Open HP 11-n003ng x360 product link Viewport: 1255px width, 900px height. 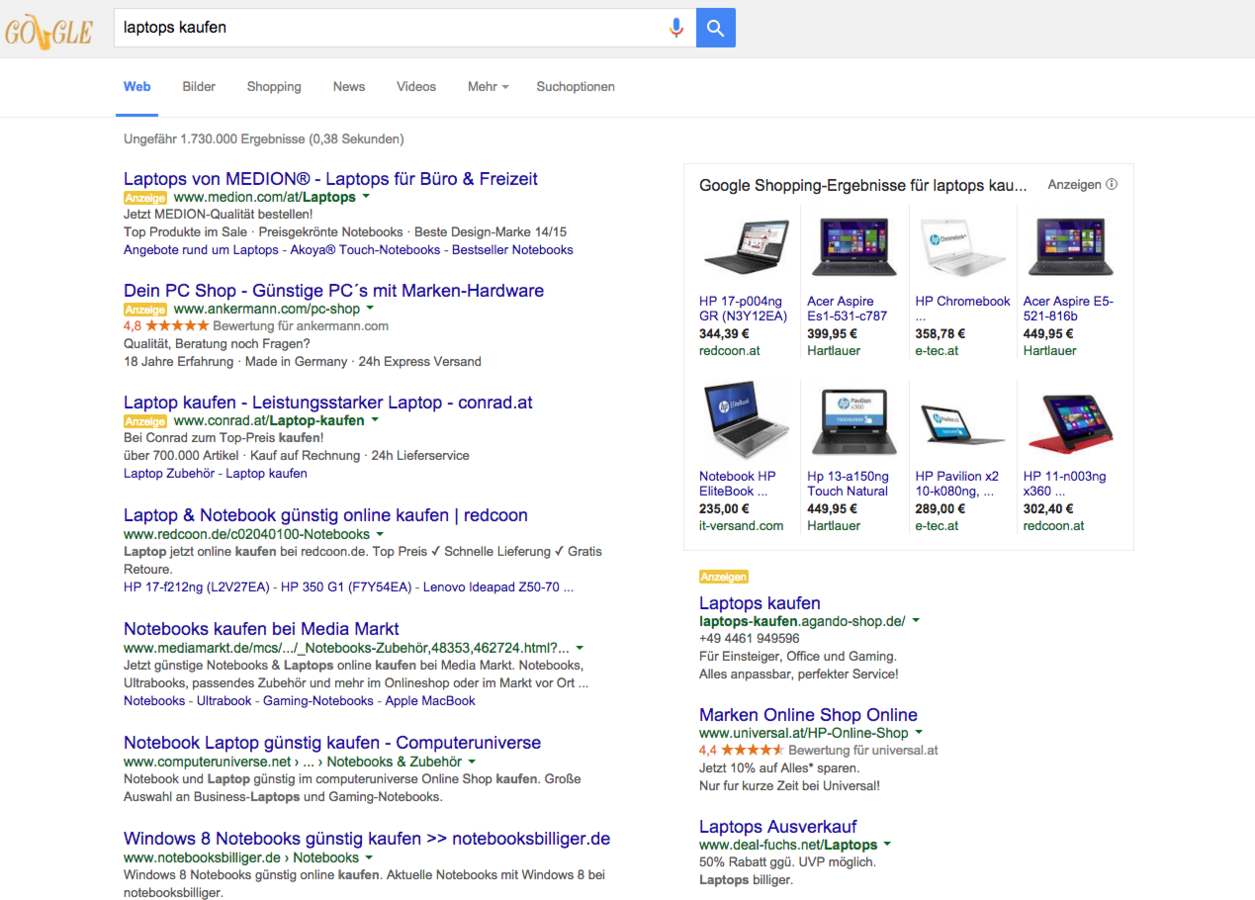1065,484
